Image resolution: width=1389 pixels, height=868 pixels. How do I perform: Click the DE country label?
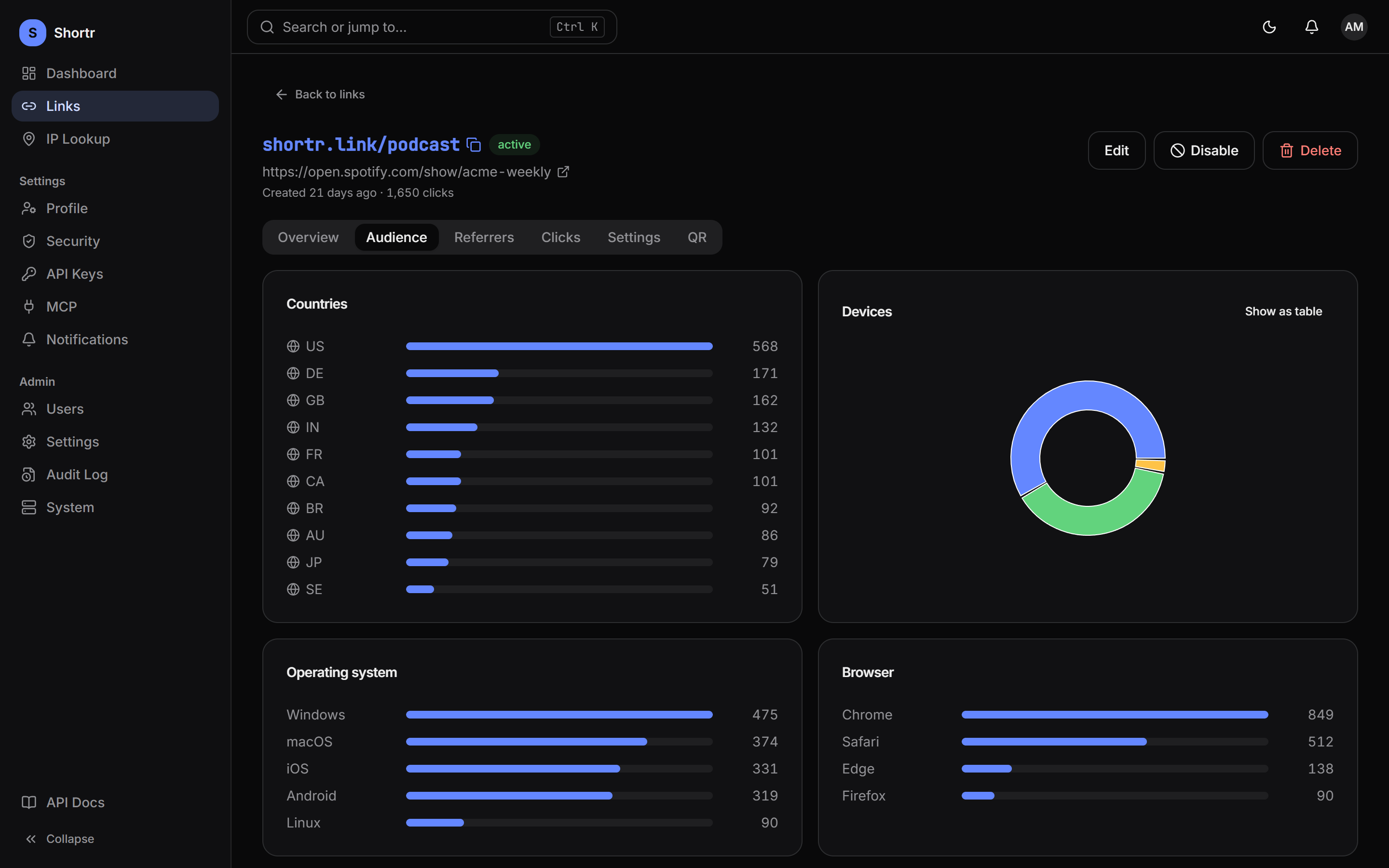point(314,373)
